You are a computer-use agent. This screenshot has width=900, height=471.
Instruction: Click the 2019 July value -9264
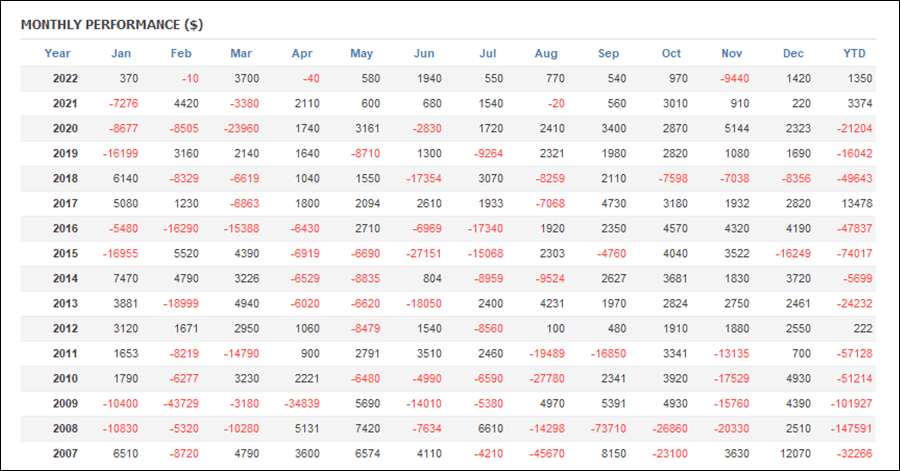coord(488,153)
